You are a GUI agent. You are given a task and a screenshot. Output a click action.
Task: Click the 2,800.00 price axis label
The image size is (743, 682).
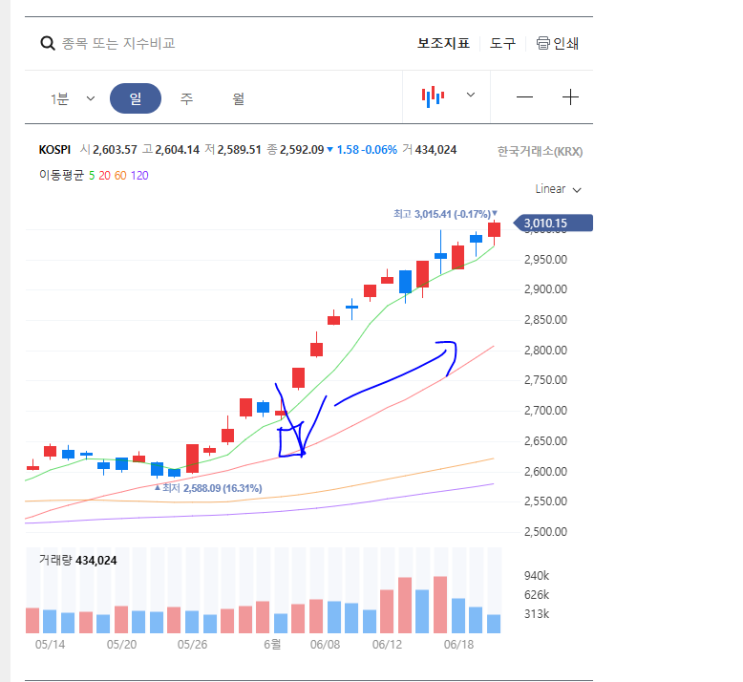545,350
